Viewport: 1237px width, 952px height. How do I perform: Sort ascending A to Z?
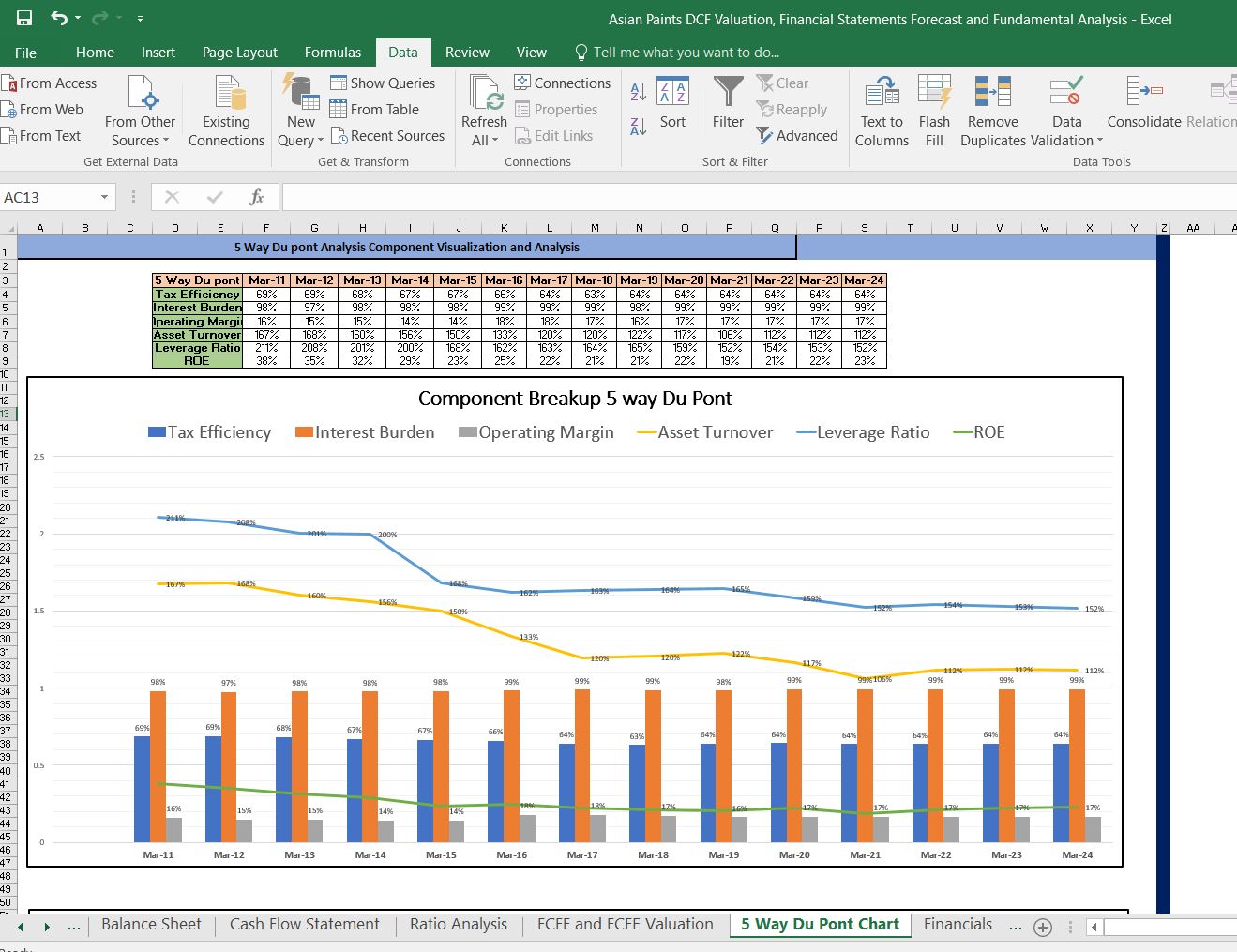click(639, 92)
